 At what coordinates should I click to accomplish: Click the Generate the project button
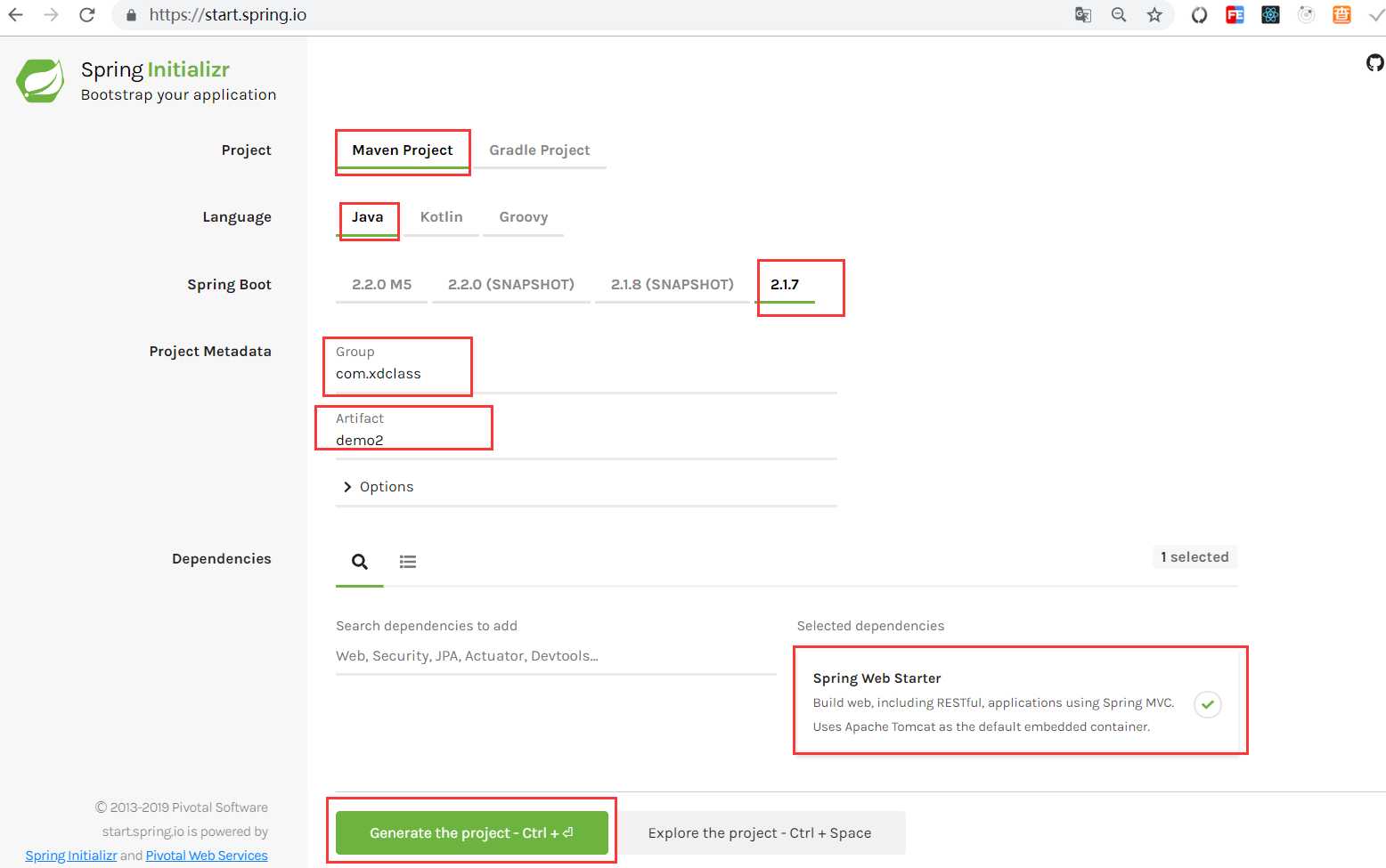point(472,833)
